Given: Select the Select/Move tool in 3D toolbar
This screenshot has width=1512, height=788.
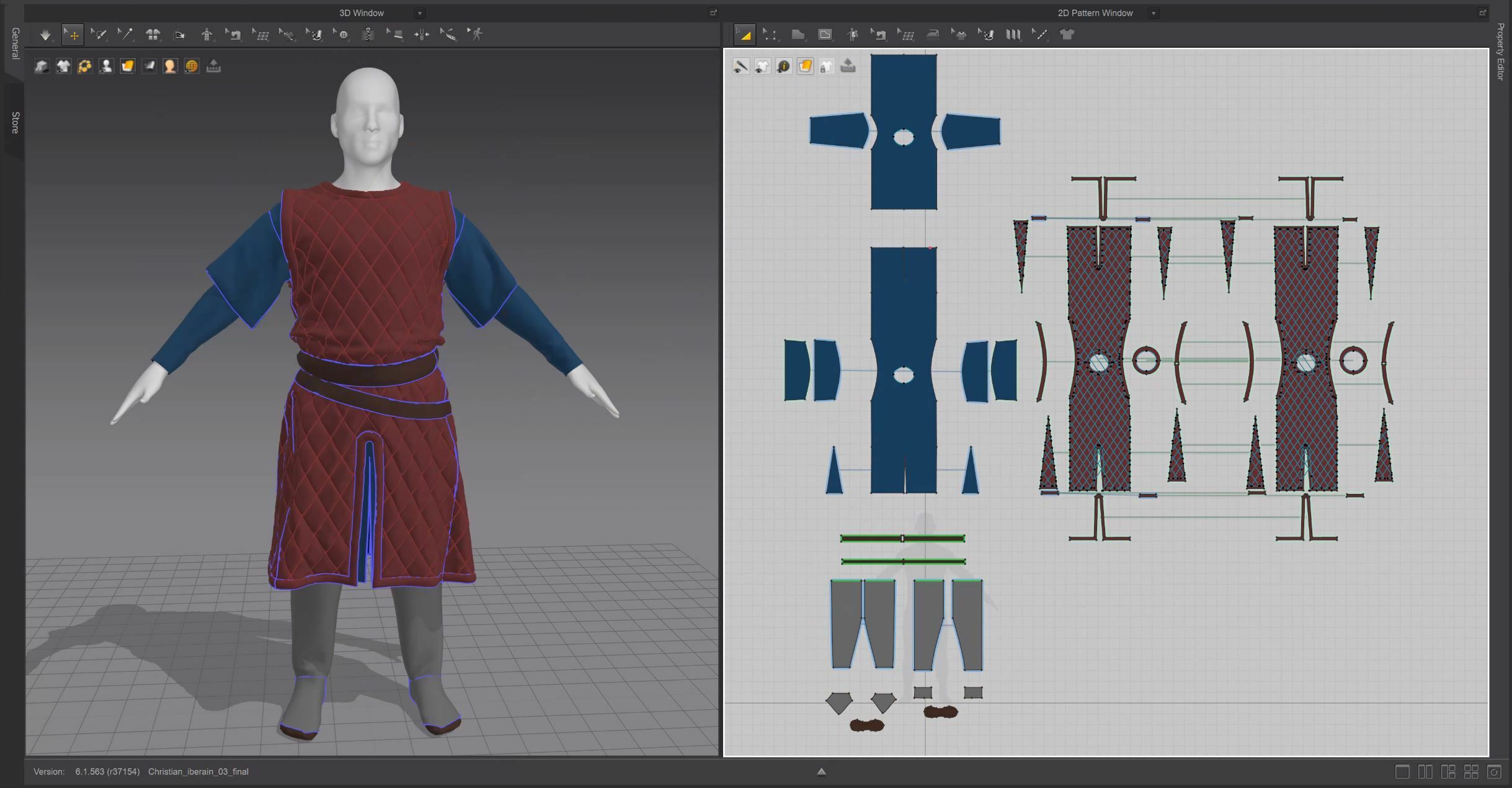Looking at the screenshot, I should click(x=73, y=35).
